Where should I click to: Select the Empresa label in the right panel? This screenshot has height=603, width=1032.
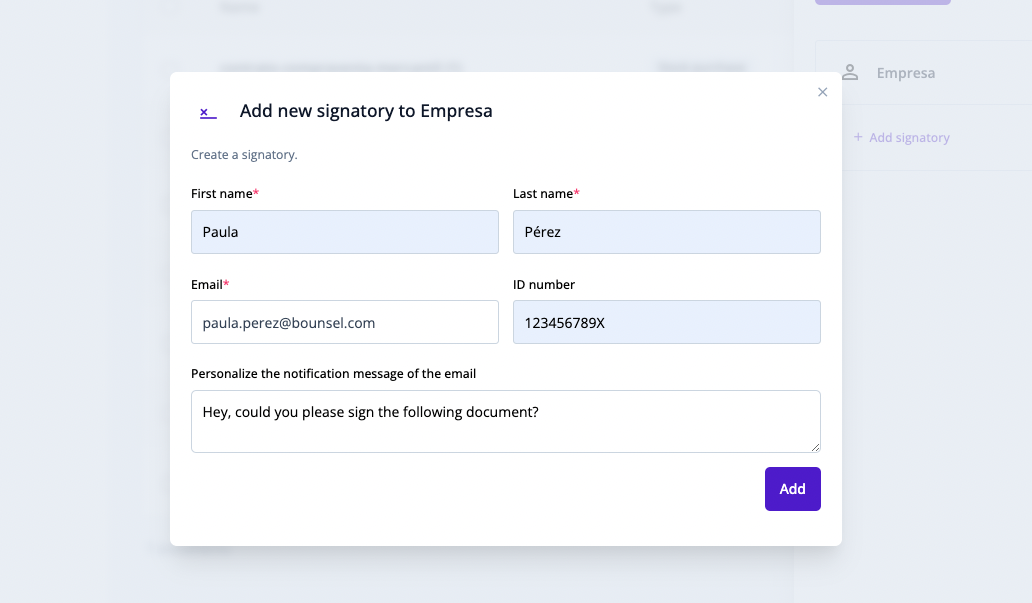[x=905, y=73]
